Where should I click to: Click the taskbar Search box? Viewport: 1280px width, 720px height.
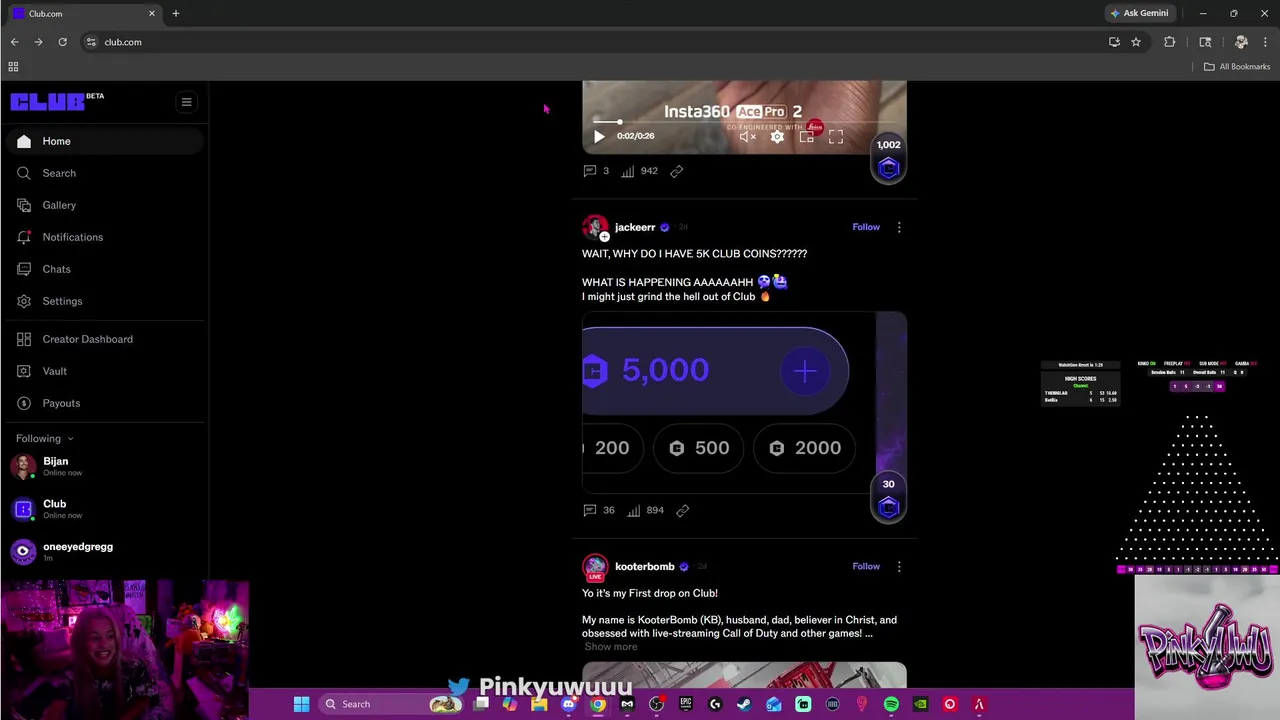tap(392, 704)
